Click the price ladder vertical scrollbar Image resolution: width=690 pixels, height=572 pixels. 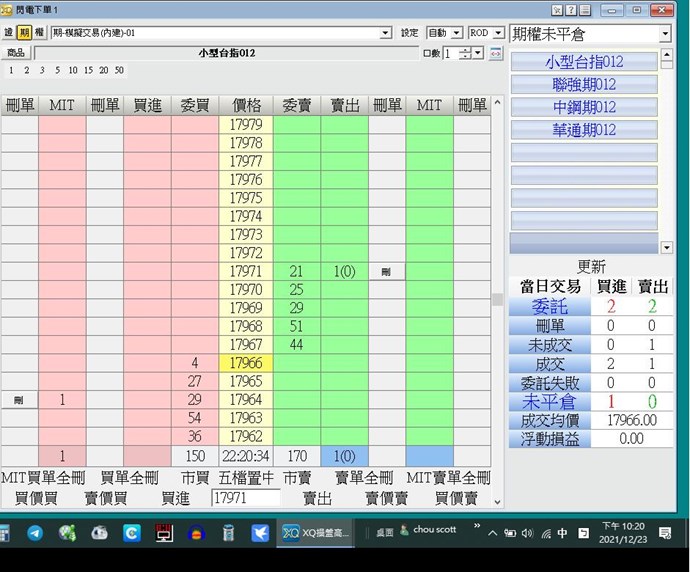[497, 300]
